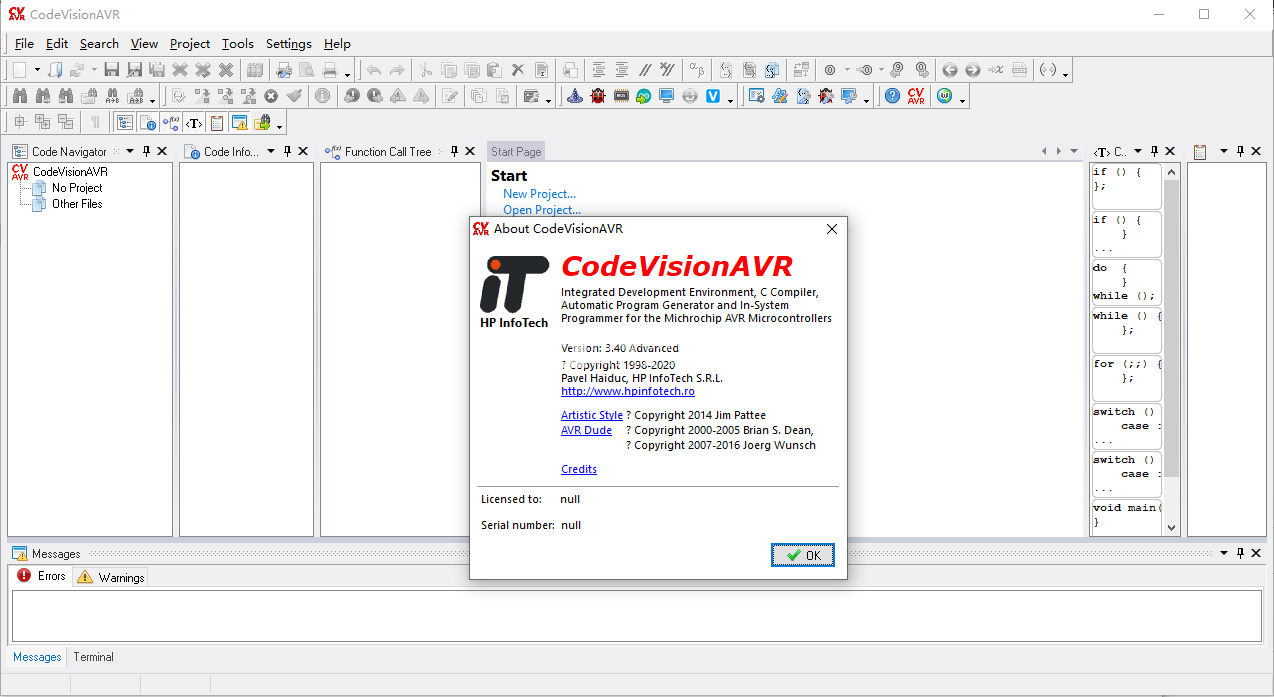Select Other Files in Code Navigator tree
Viewport: 1274px width, 697px height.
pos(77,204)
